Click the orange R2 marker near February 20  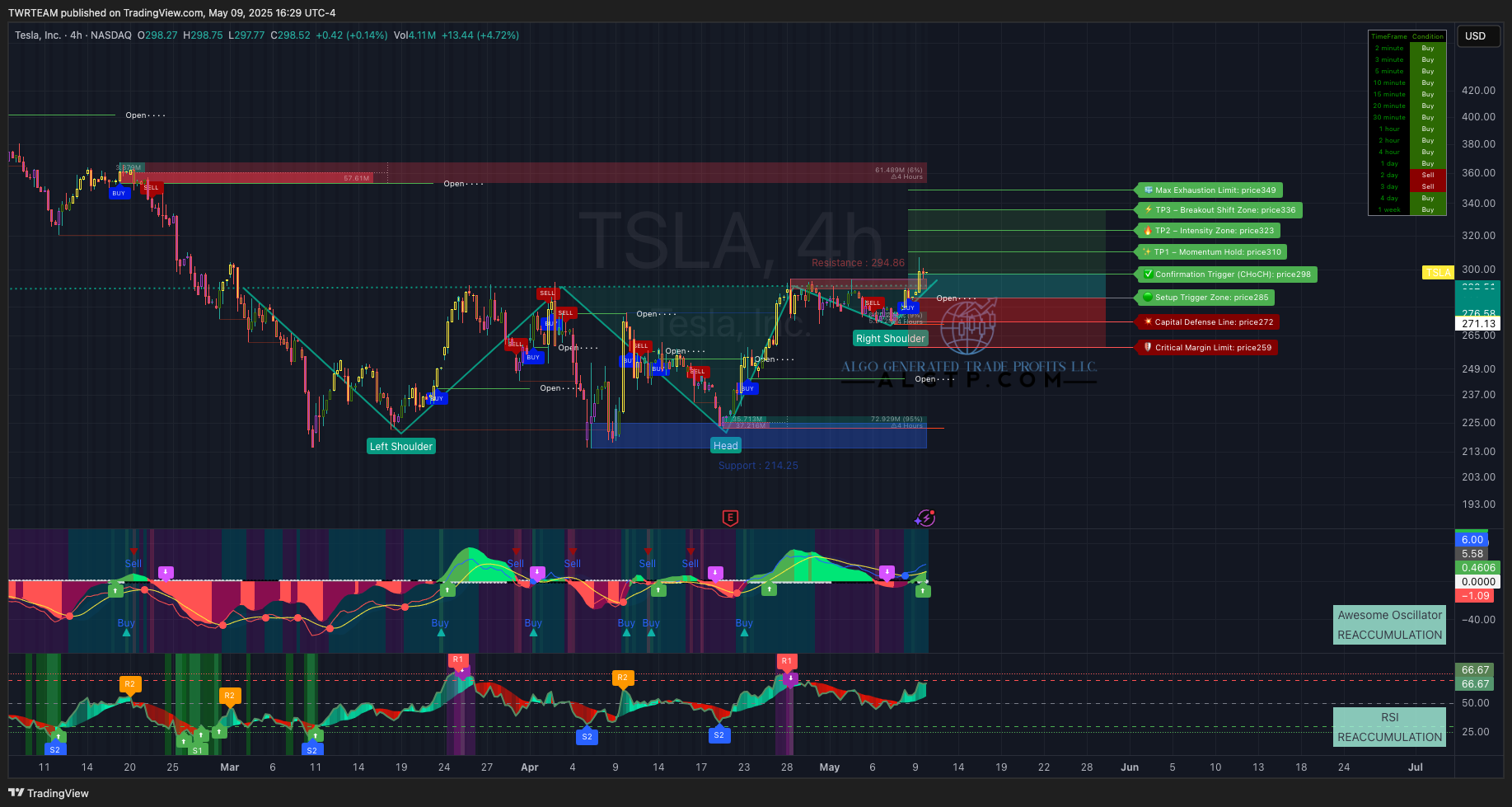click(129, 684)
